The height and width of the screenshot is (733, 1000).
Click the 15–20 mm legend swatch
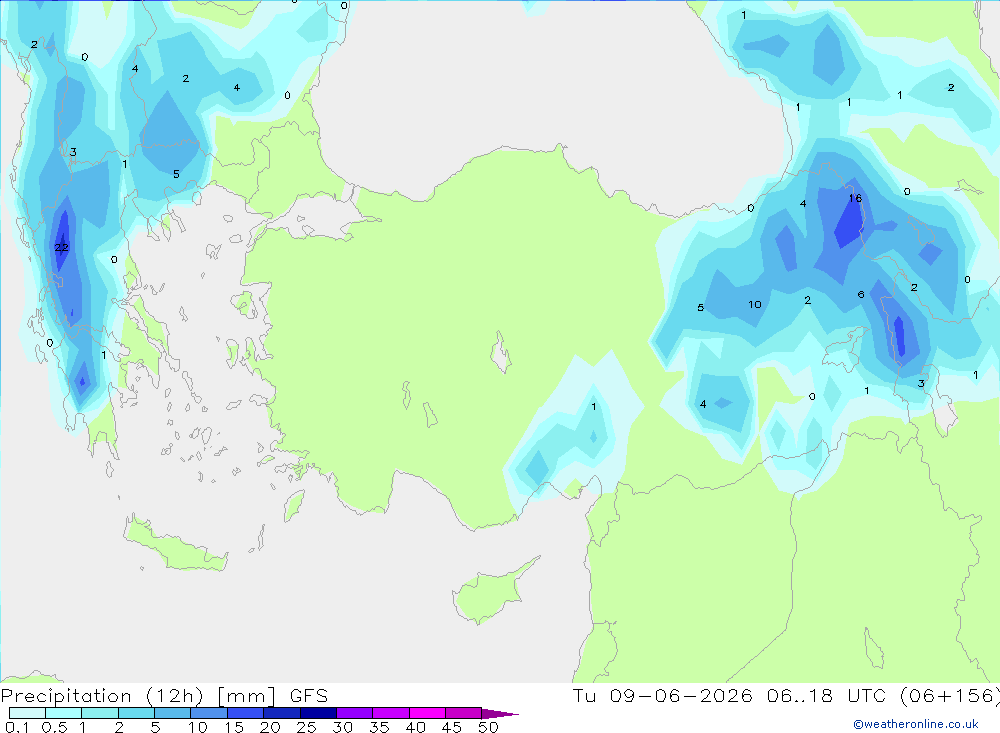246,713
